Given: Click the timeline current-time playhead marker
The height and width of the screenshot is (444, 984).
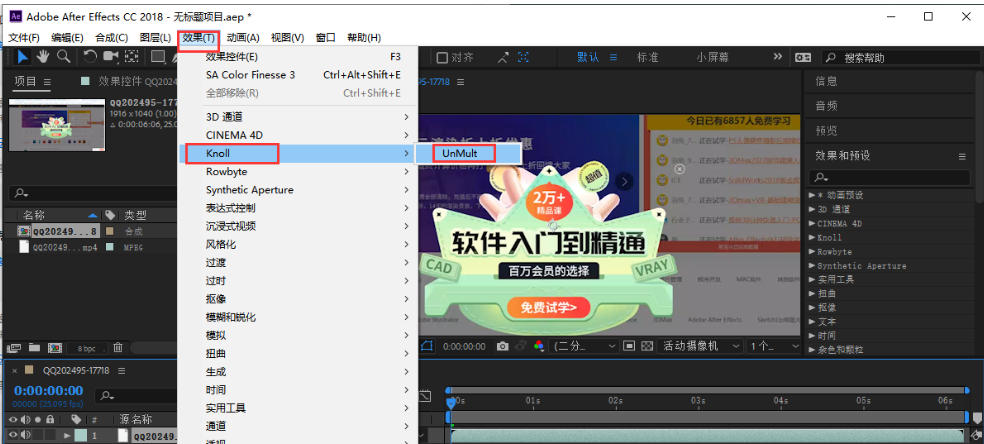Looking at the screenshot, I should point(450,401).
